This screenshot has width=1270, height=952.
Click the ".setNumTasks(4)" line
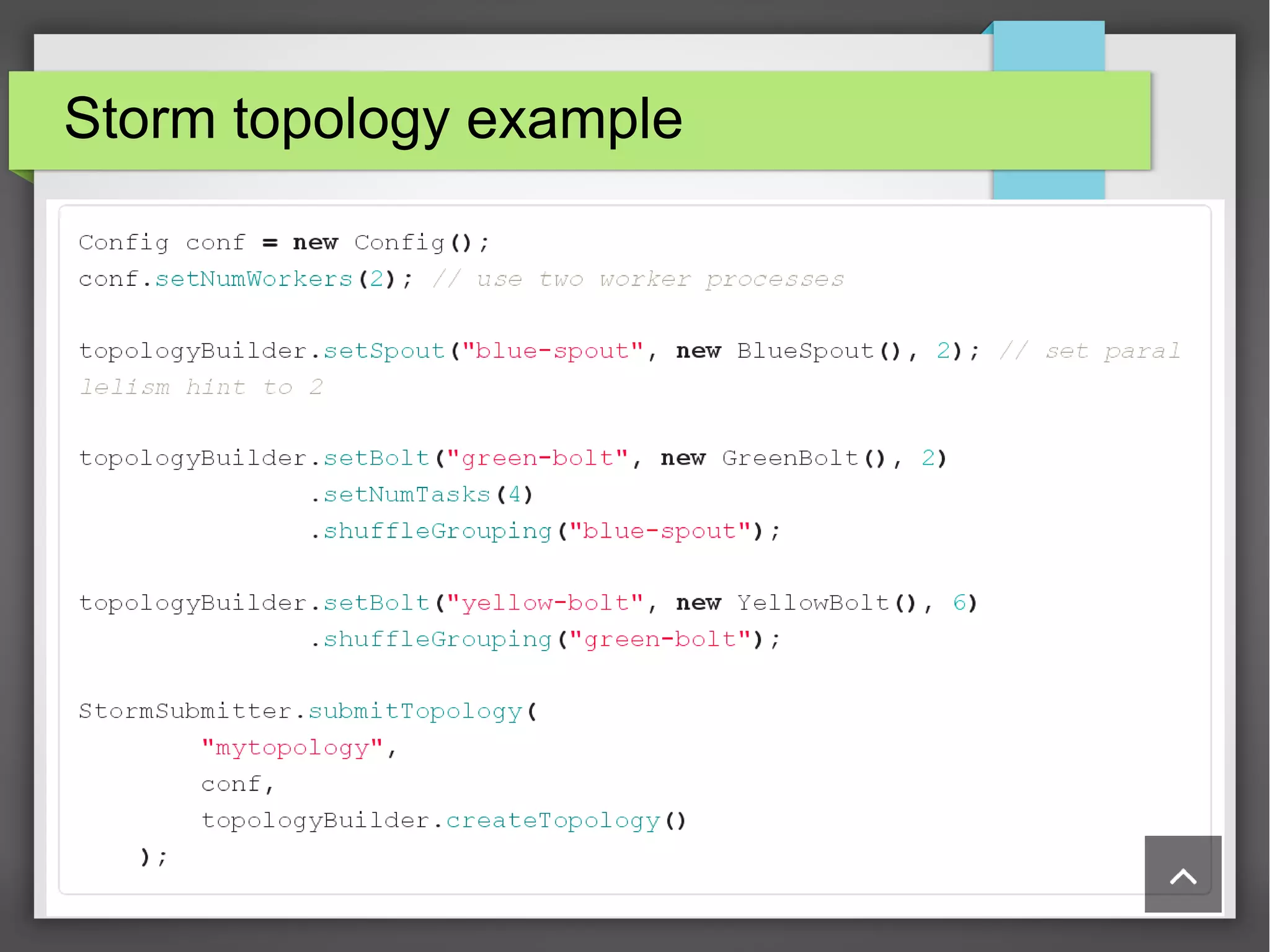pos(422,495)
